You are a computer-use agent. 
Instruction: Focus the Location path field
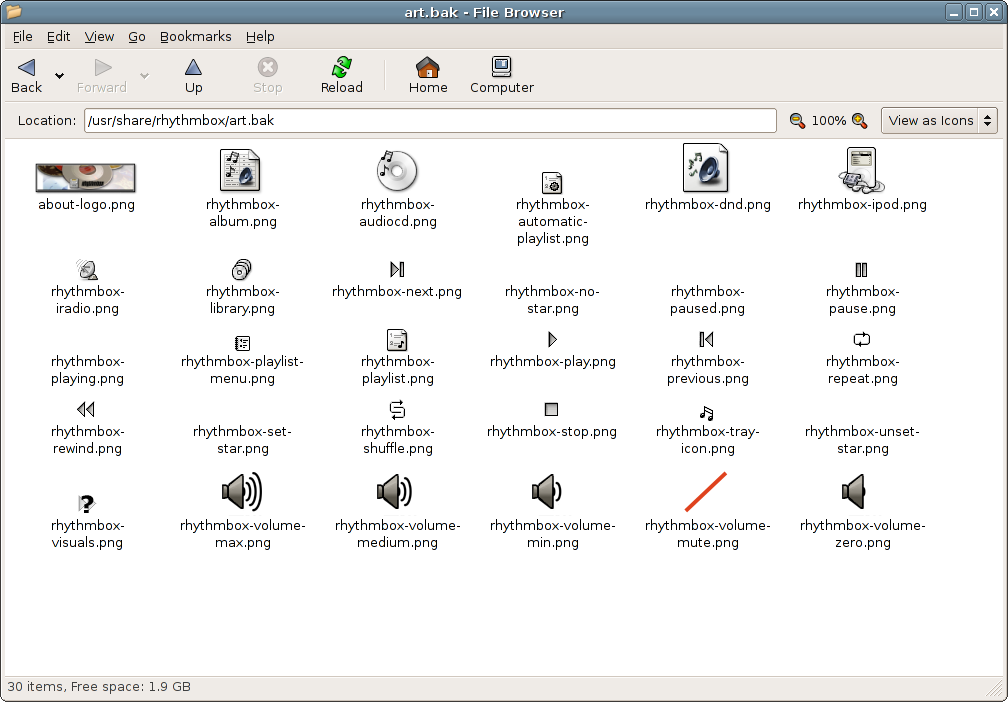[x=430, y=120]
